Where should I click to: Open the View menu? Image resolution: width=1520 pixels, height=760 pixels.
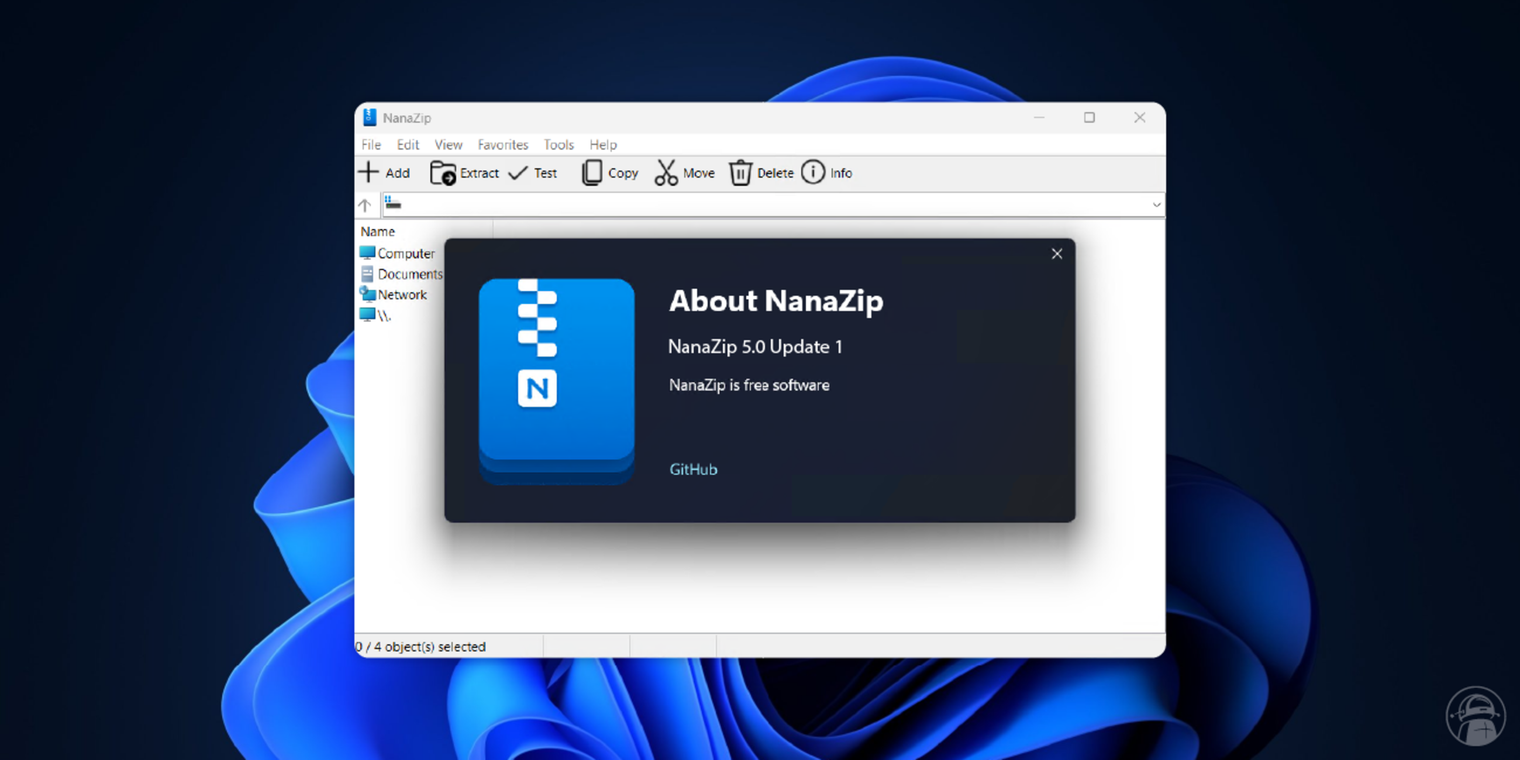[448, 144]
